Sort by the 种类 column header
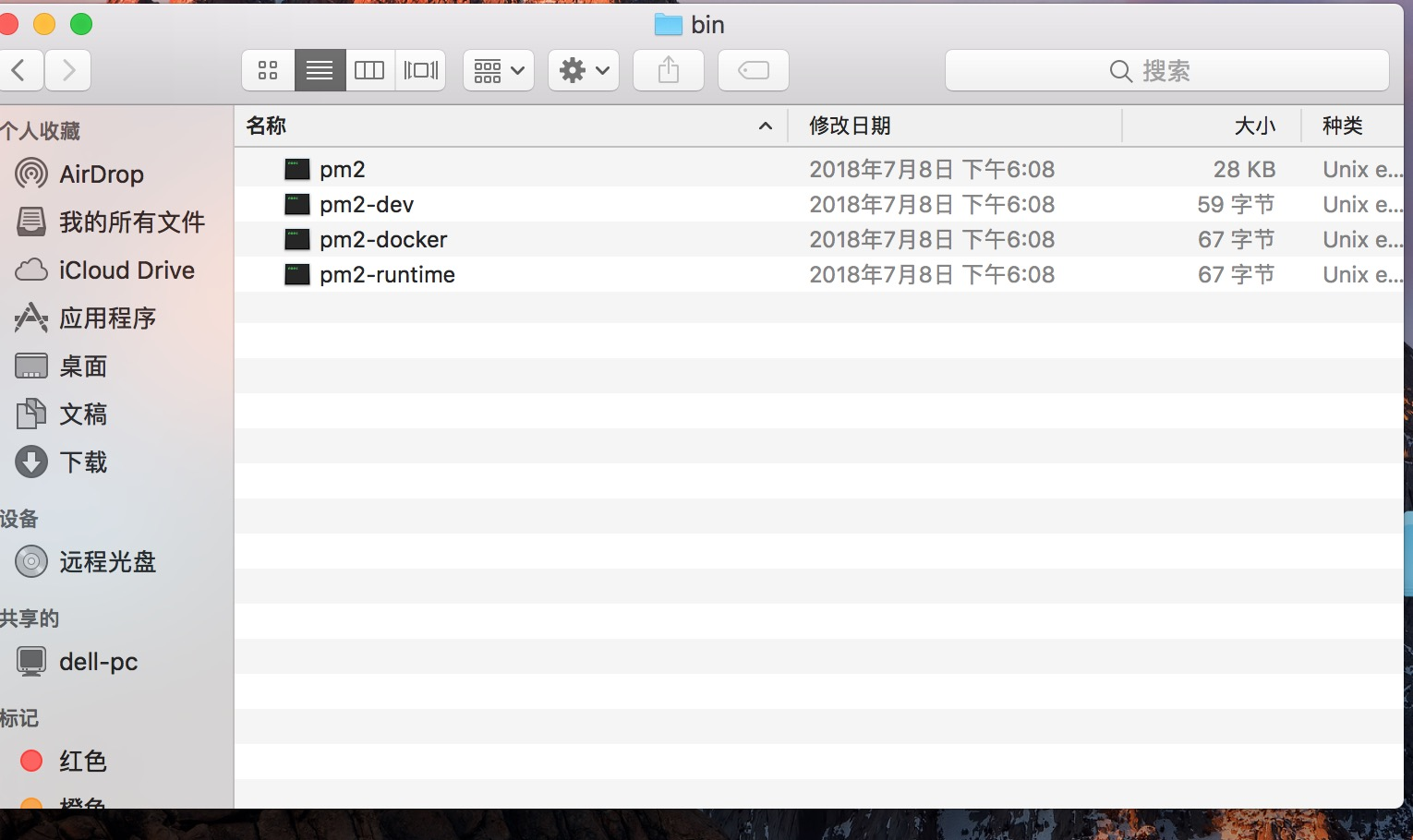The image size is (1413, 840). 1353,126
